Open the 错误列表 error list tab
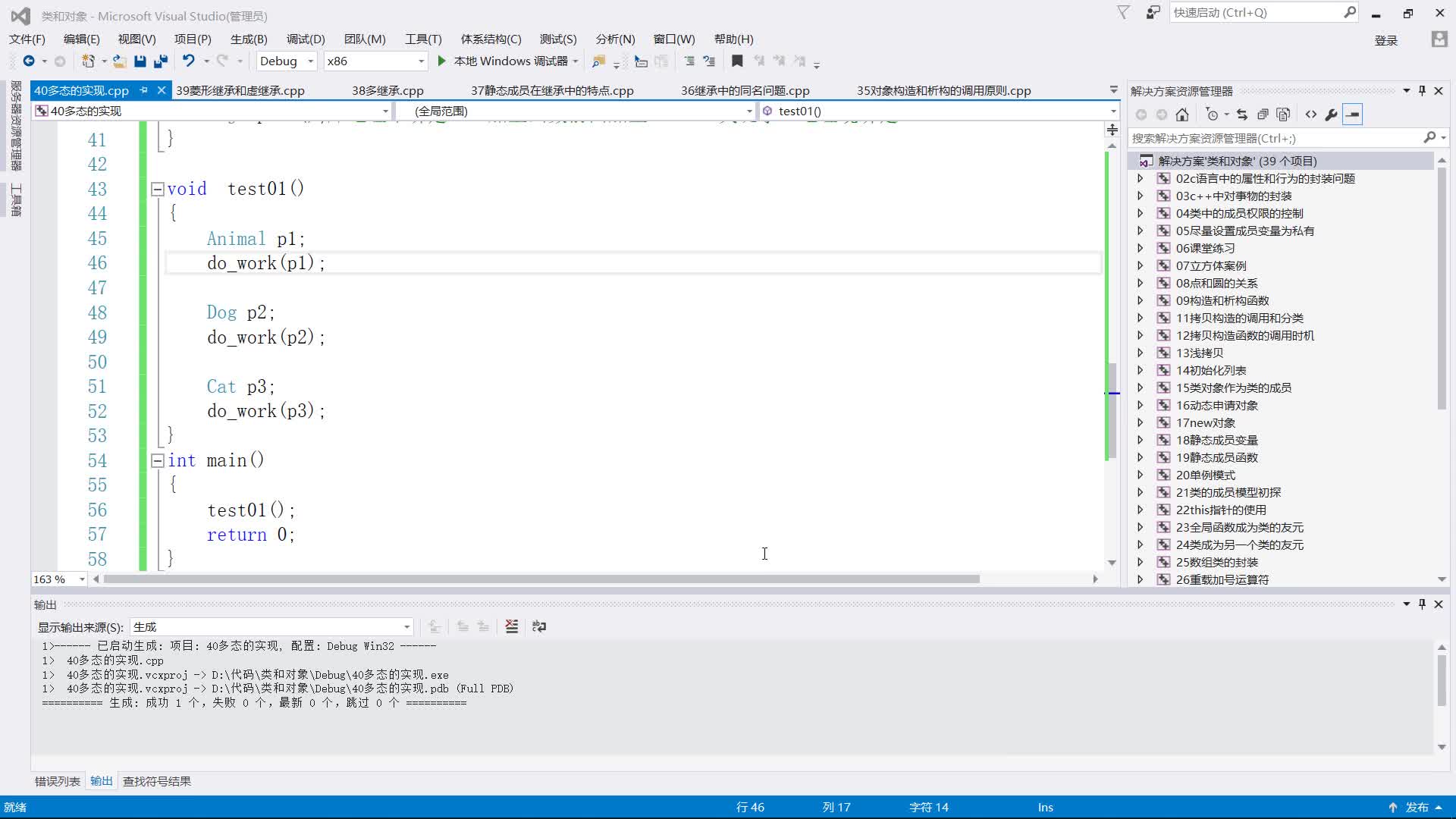The height and width of the screenshot is (819, 1456). 58,781
